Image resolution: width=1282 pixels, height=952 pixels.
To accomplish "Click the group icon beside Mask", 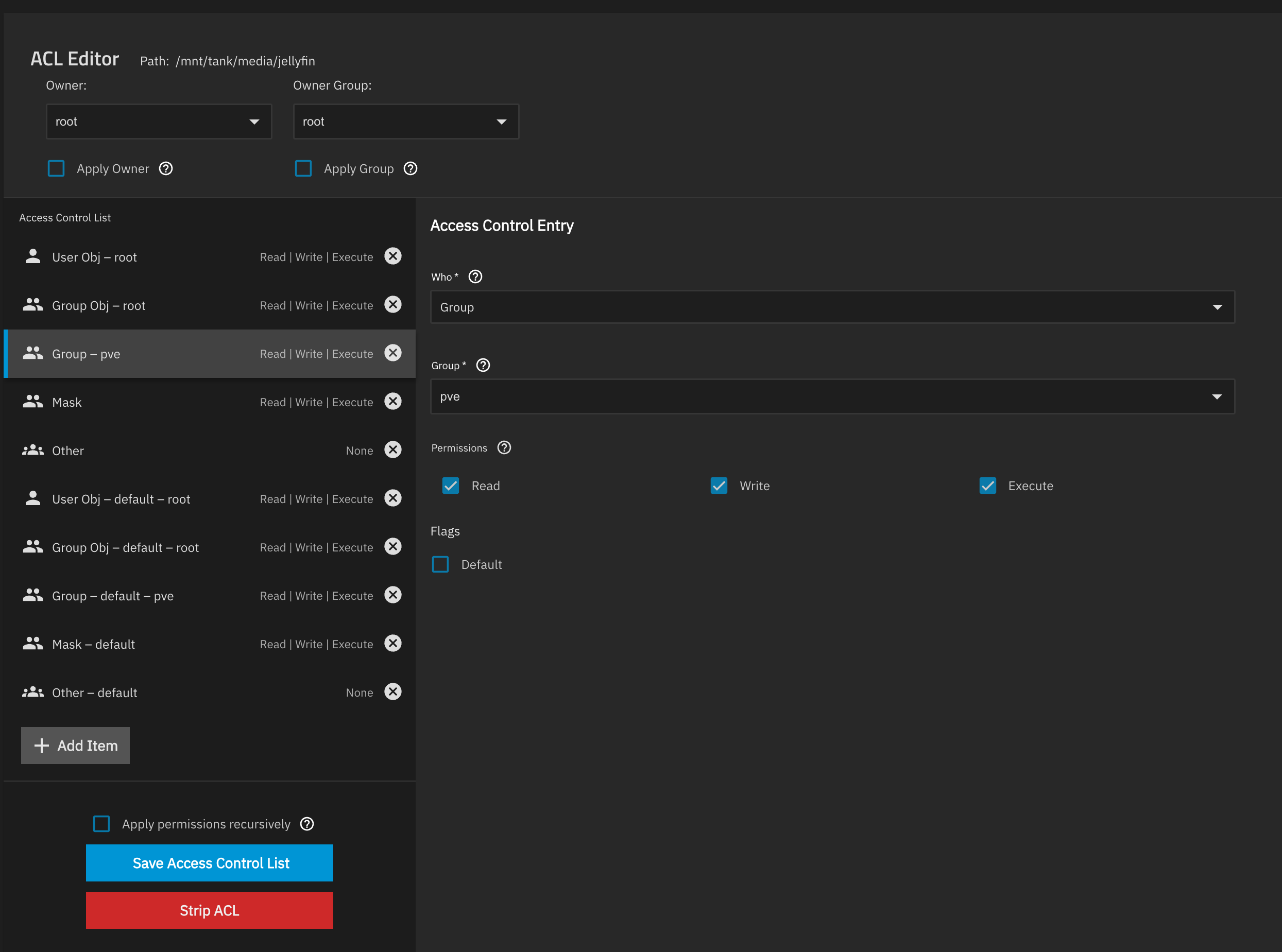I will (x=33, y=402).
